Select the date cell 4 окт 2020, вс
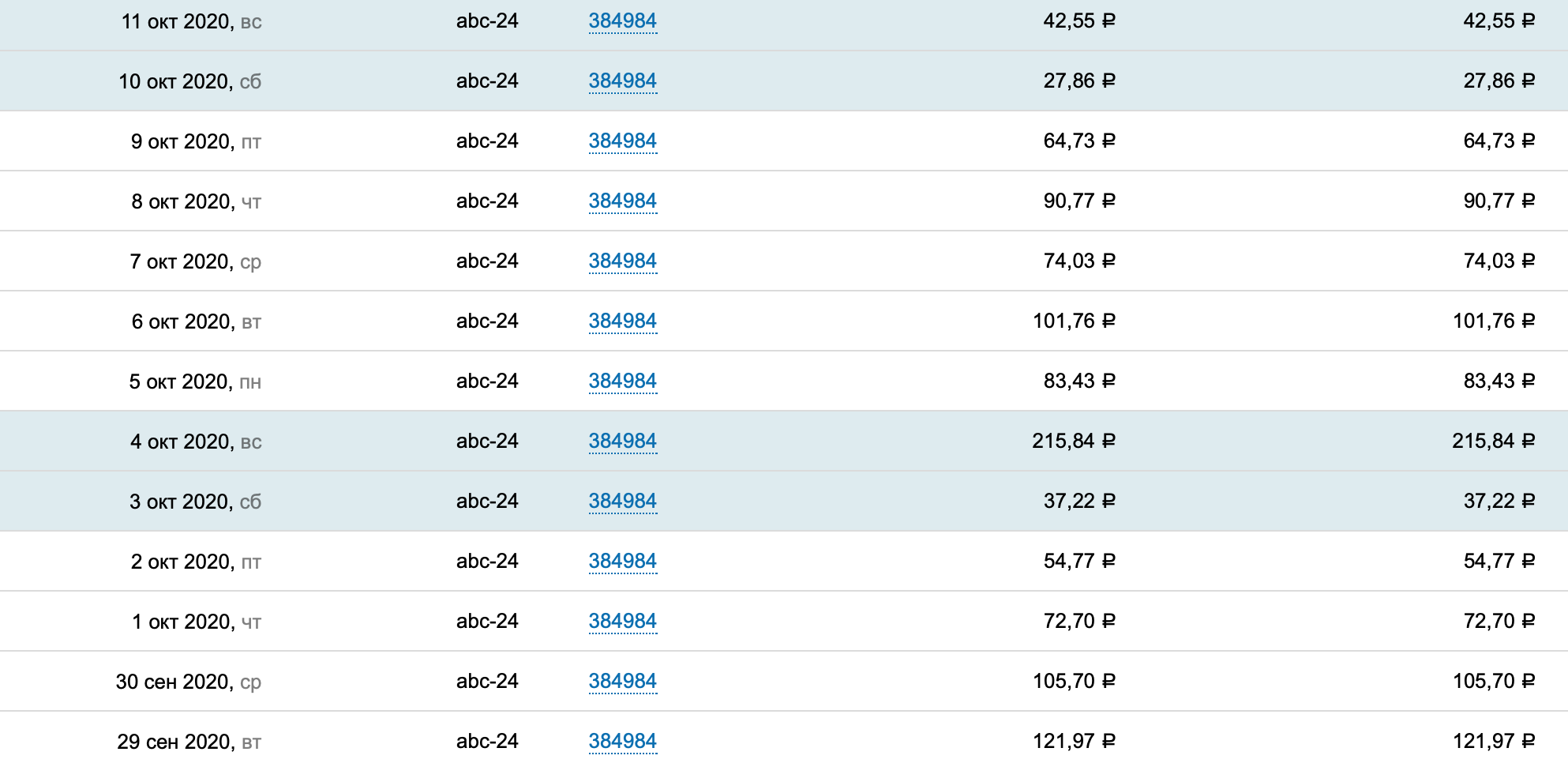 tap(196, 442)
